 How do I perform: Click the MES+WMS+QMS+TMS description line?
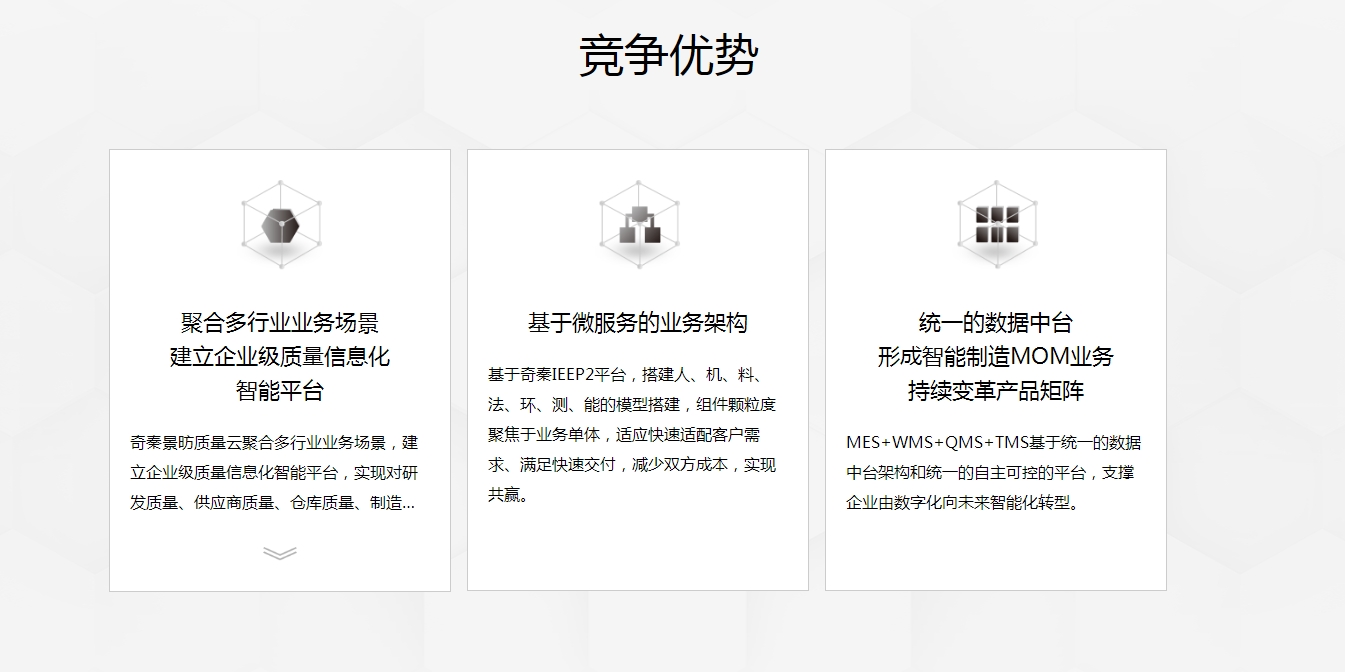pos(993,443)
